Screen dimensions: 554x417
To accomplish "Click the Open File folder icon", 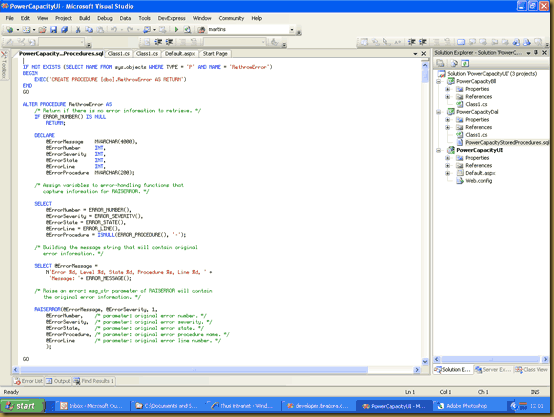I will (x=42, y=30).
